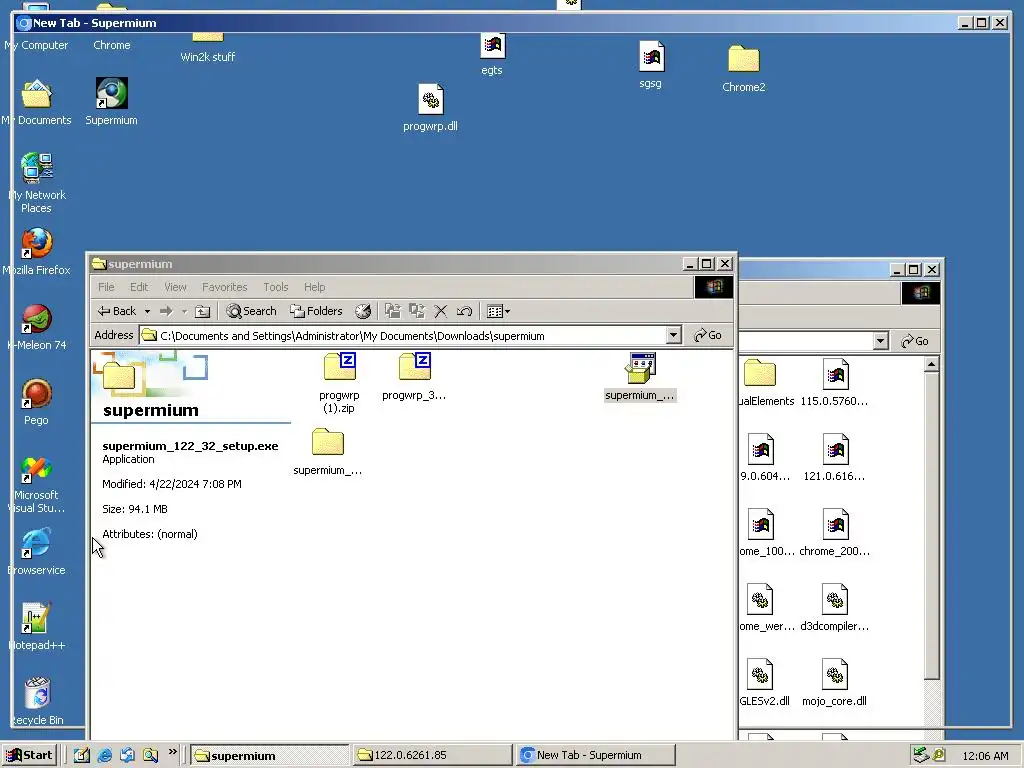The image size is (1024, 768).
Task: Click the History toolbar icon
Action: pyautogui.click(x=363, y=312)
